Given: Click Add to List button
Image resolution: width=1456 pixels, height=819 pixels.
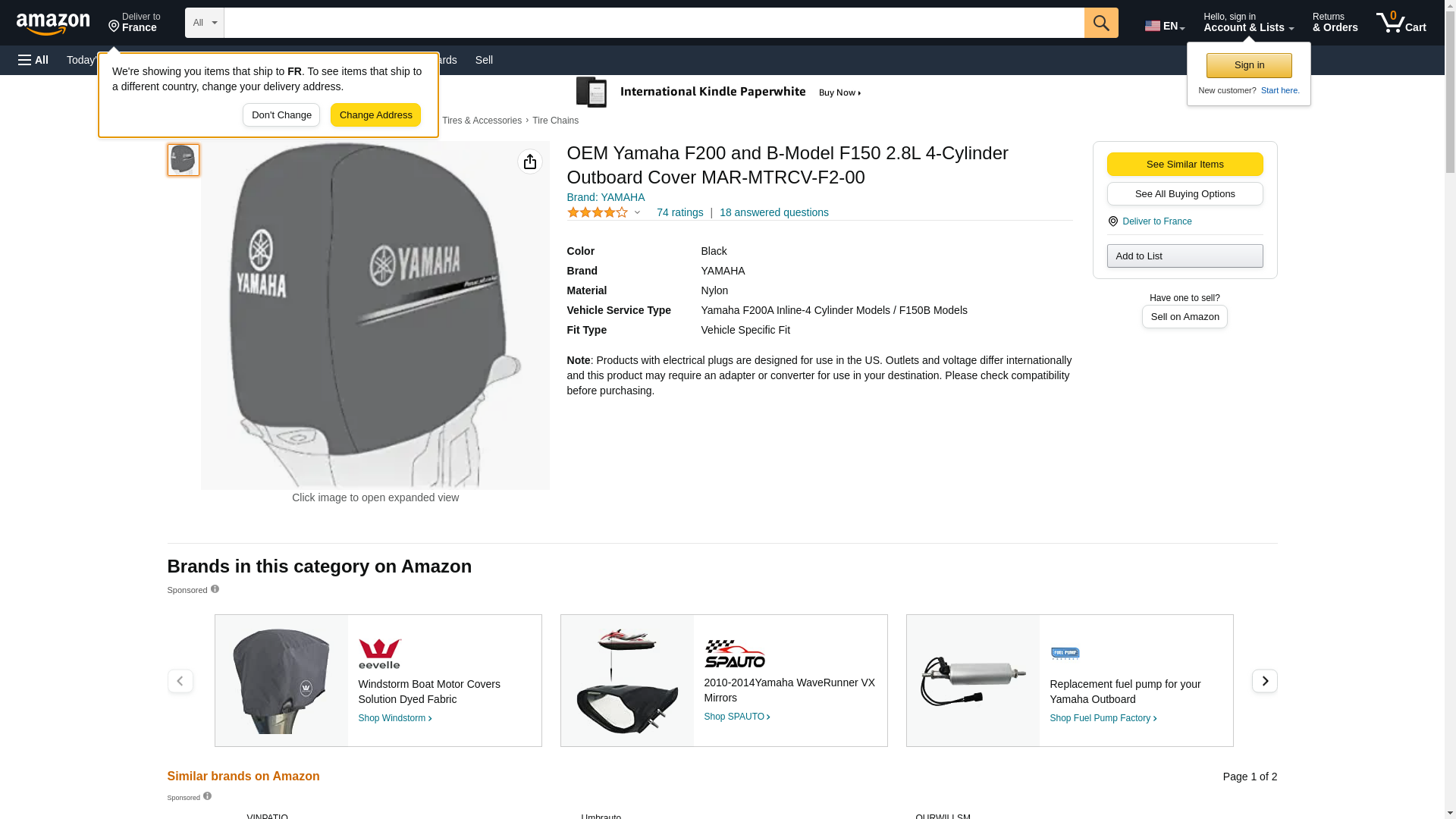Looking at the screenshot, I should click(x=1185, y=256).
